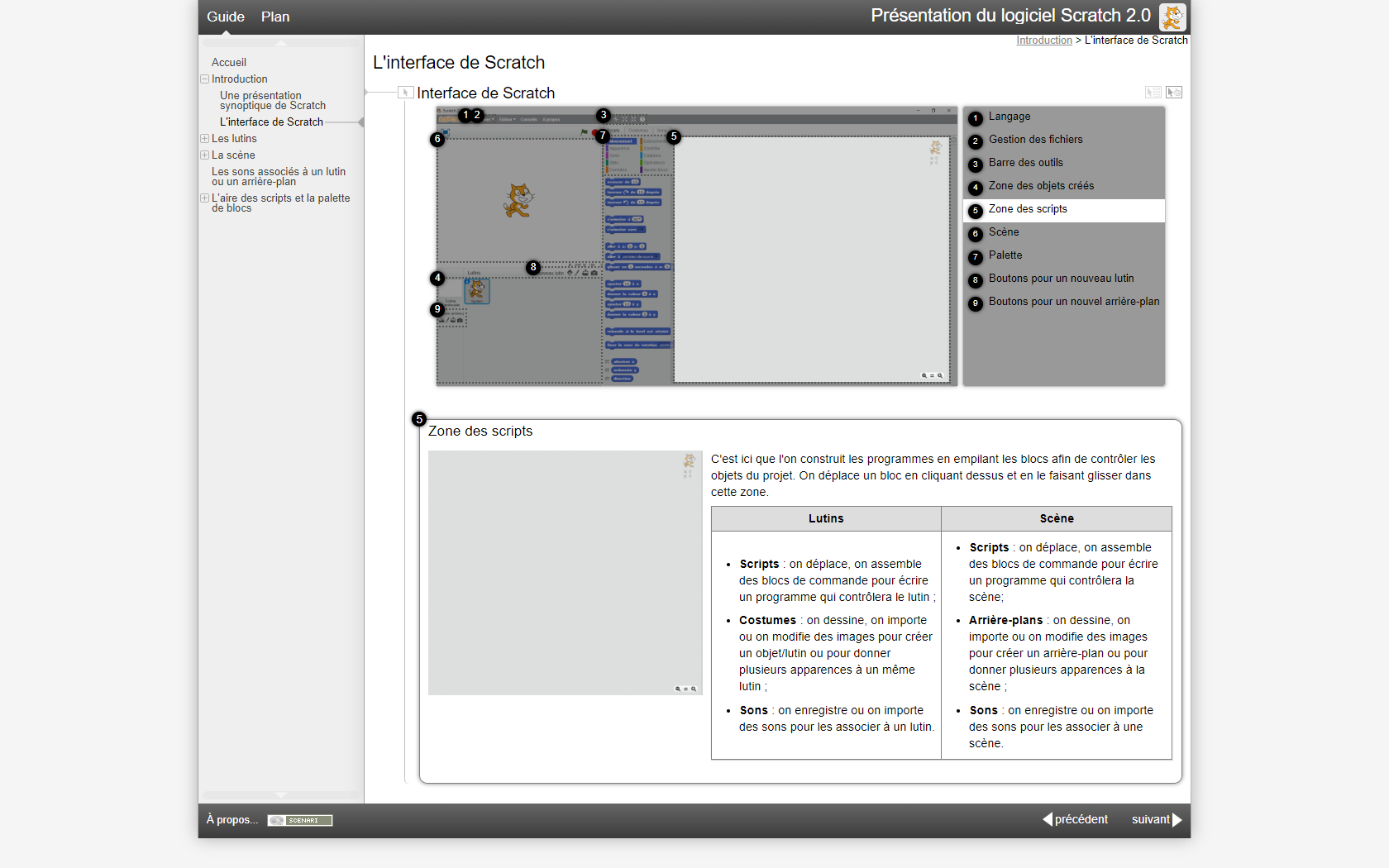The width and height of the screenshot is (1389, 868).
Task: Follow the Introduction breadcrumb link
Action: pyautogui.click(x=1043, y=41)
